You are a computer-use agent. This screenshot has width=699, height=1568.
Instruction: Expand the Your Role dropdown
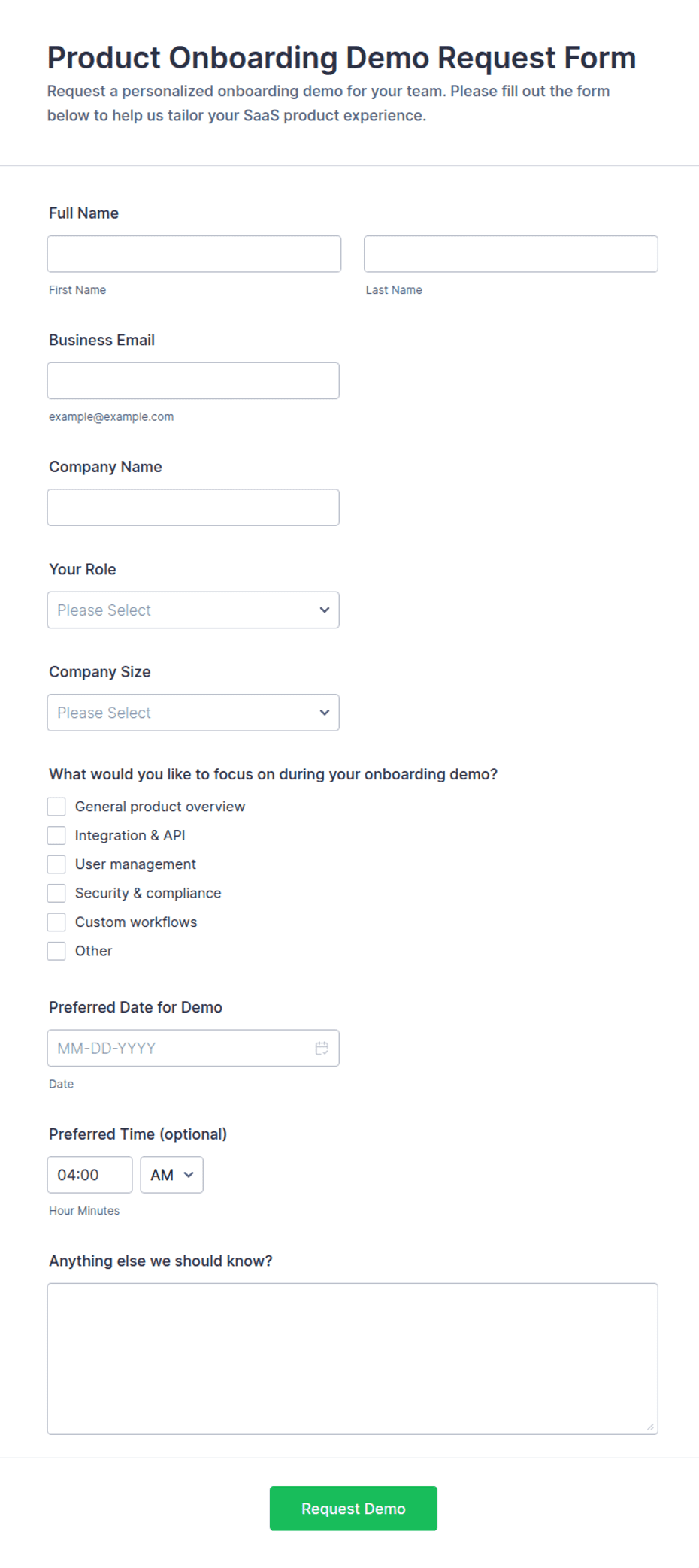(x=193, y=610)
